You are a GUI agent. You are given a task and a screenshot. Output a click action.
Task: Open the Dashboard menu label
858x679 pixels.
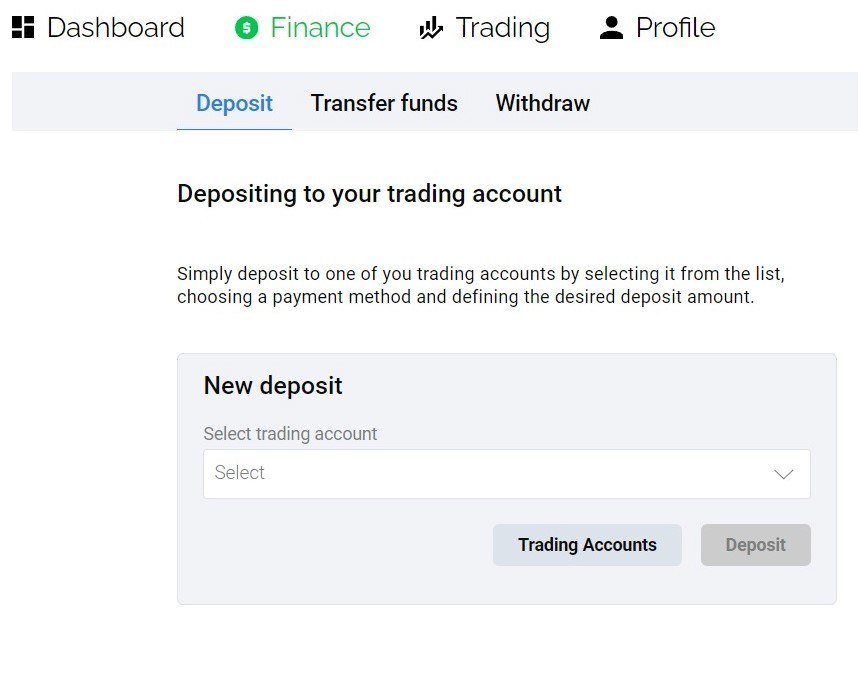click(115, 28)
